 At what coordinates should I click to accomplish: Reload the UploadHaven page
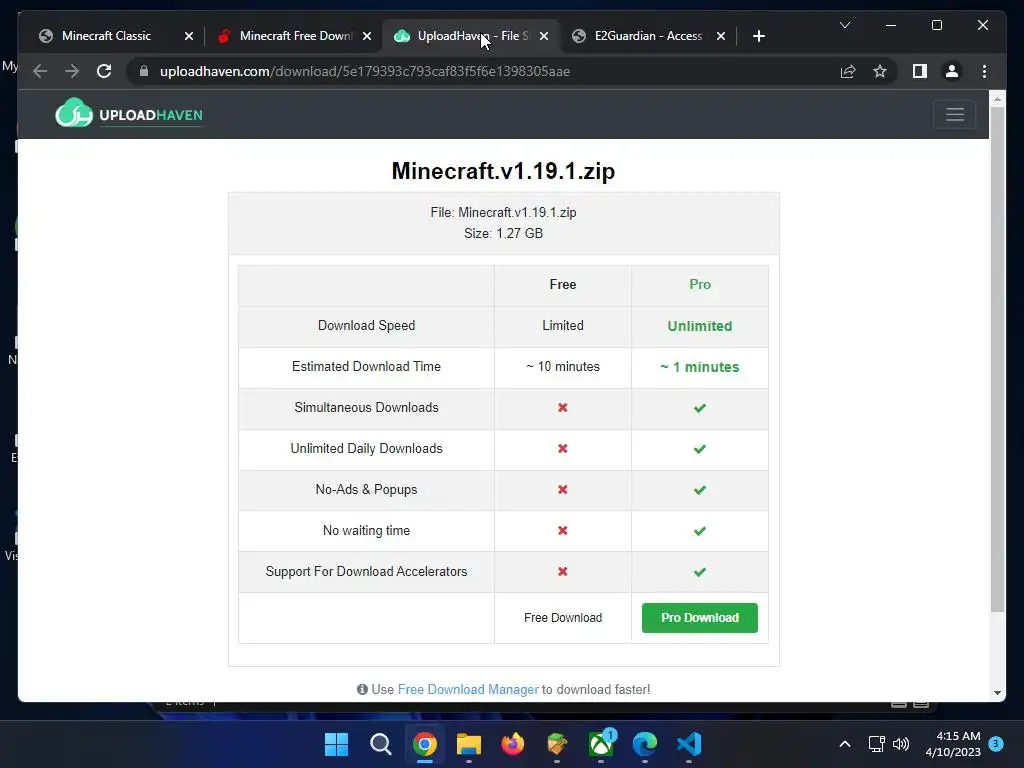pyautogui.click(x=104, y=71)
